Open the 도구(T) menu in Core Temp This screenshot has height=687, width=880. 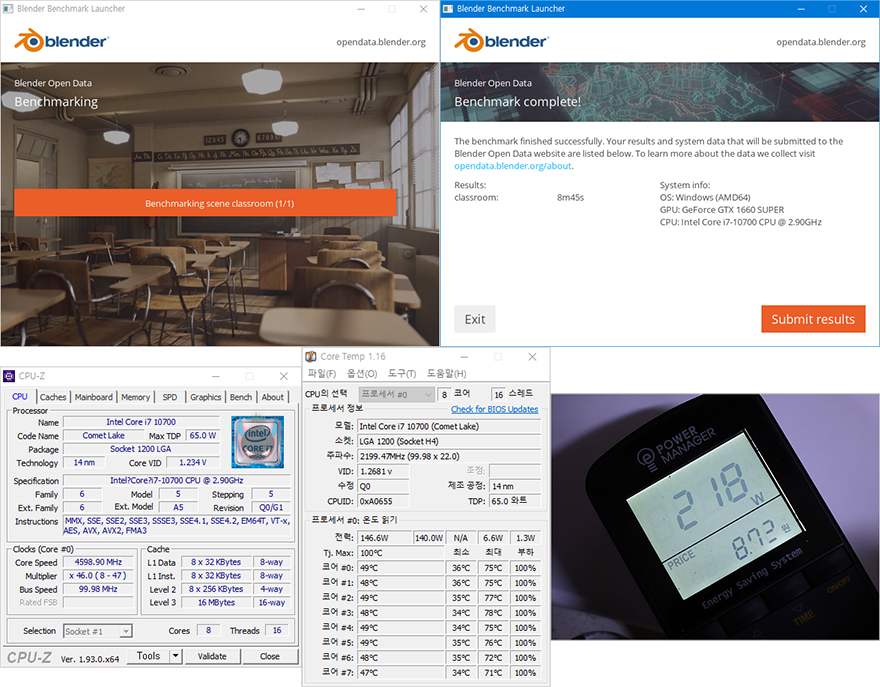pos(402,374)
